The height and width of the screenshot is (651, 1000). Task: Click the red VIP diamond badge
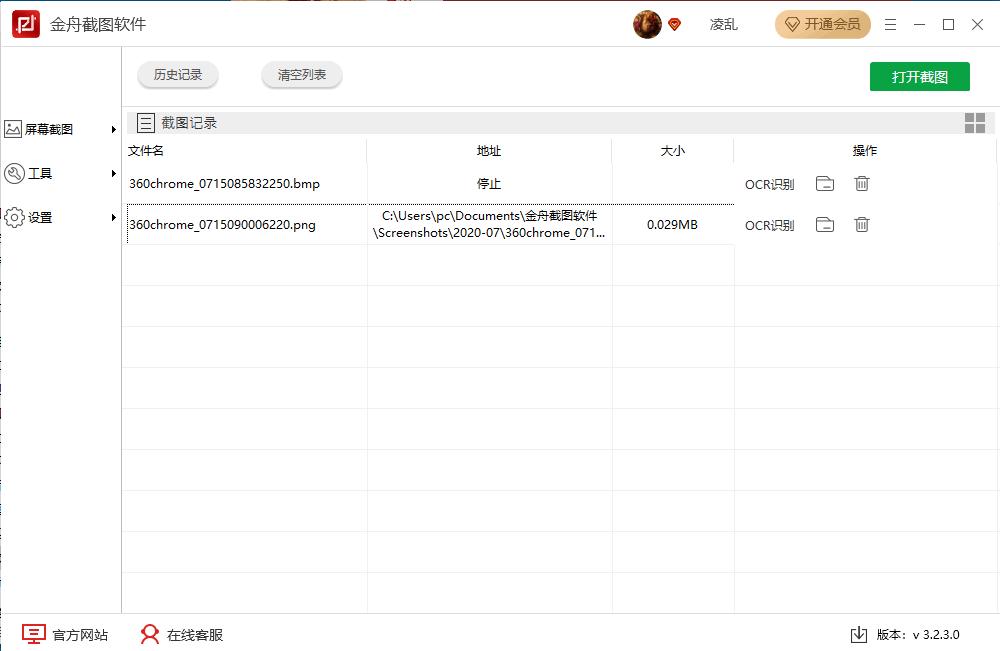[x=675, y=25]
